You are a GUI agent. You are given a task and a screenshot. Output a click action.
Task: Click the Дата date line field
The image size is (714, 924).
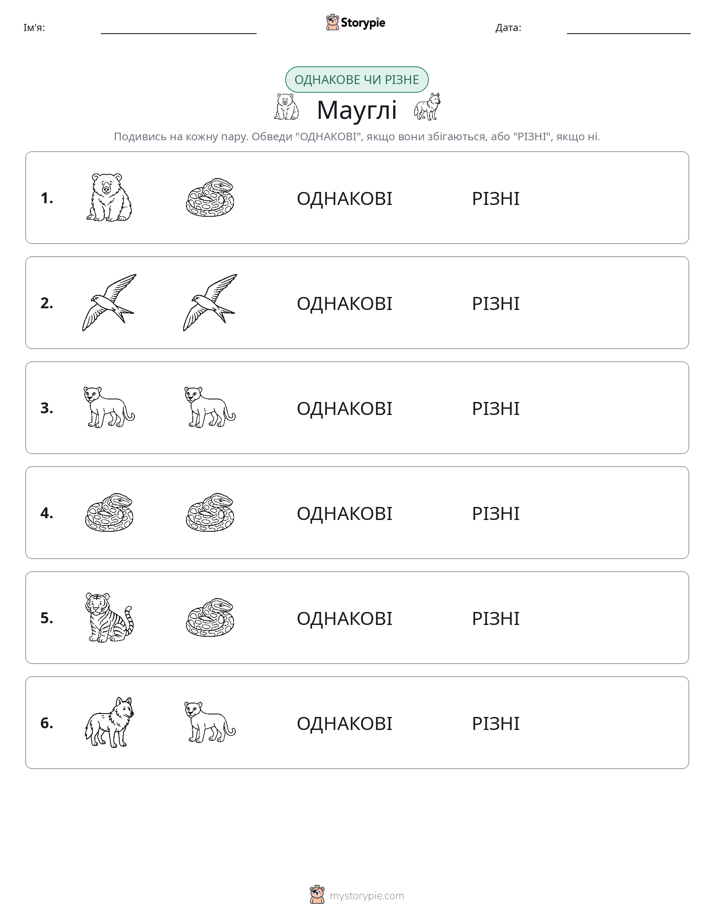629,28
